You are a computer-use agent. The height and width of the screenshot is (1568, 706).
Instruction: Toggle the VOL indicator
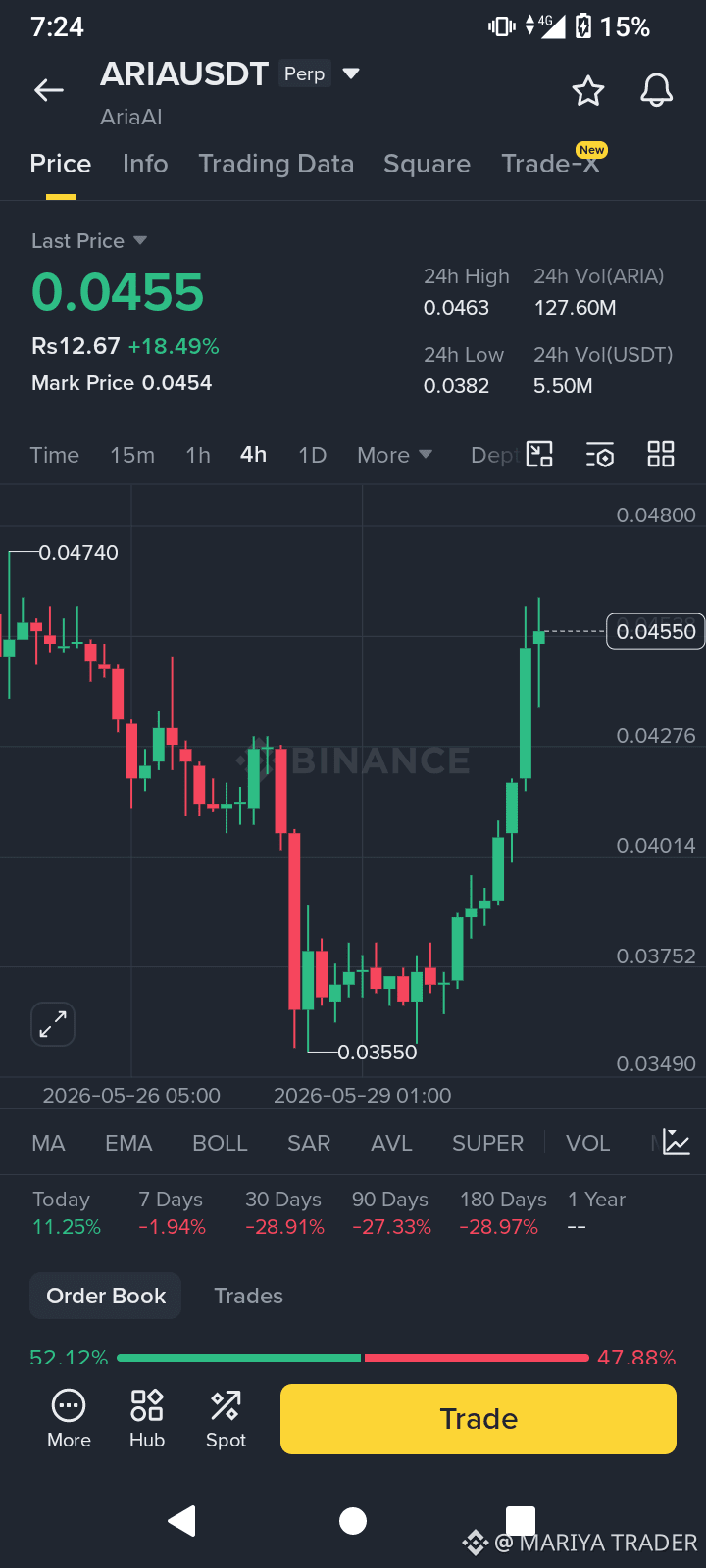pos(588,1143)
